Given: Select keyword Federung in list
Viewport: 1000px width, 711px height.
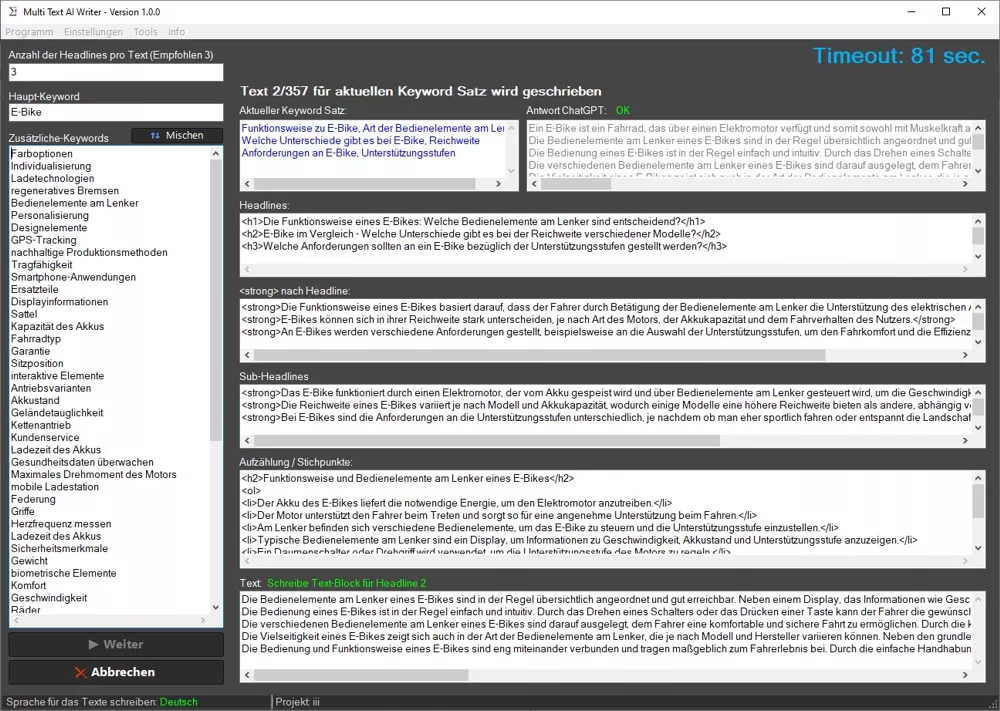Looking at the screenshot, I should pyautogui.click(x=33, y=499).
